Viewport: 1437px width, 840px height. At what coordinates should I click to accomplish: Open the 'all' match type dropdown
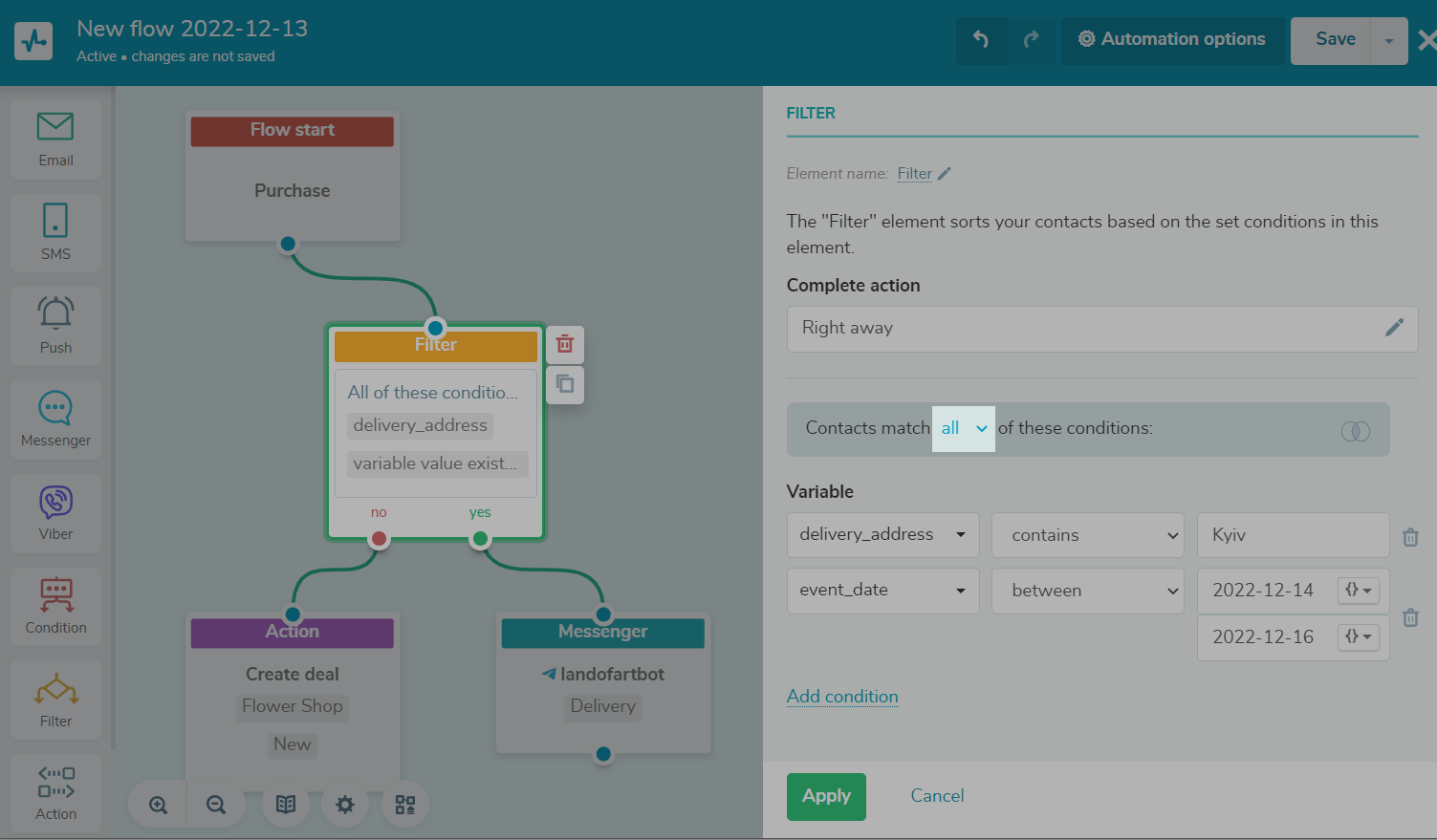click(963, 429)
